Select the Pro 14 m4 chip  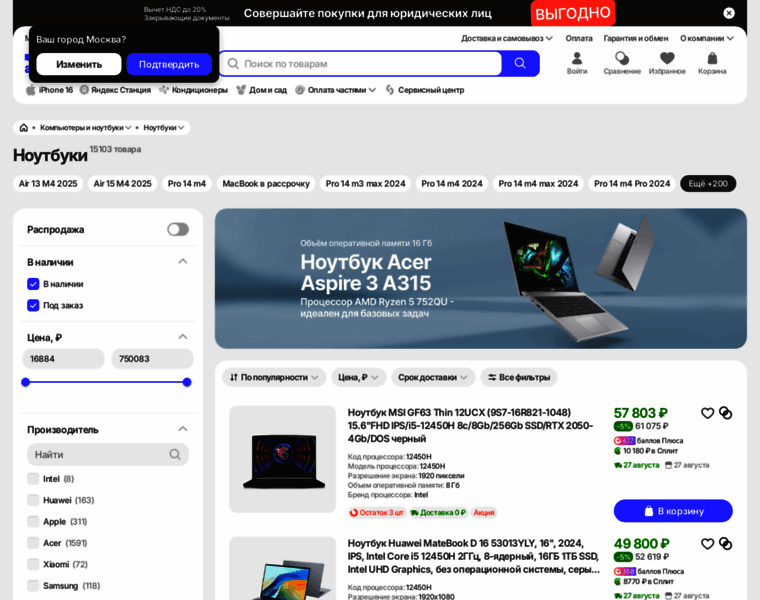pos(187,184)
